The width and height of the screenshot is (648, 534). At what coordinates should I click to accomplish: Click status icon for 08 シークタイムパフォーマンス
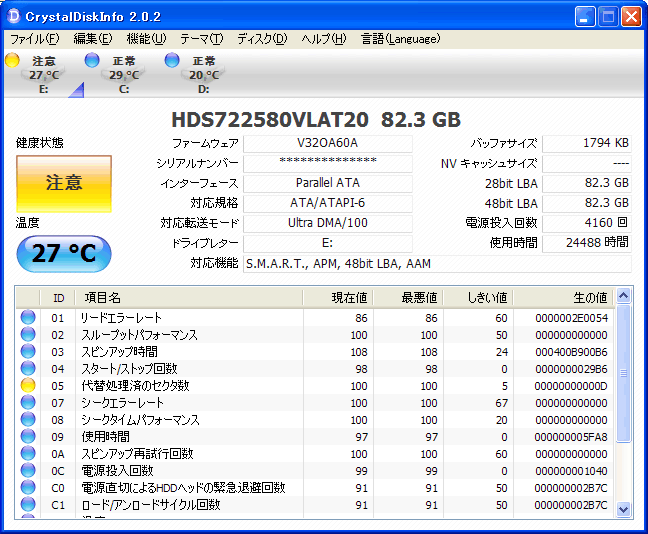pyautogui.click(x=28, y=419)
